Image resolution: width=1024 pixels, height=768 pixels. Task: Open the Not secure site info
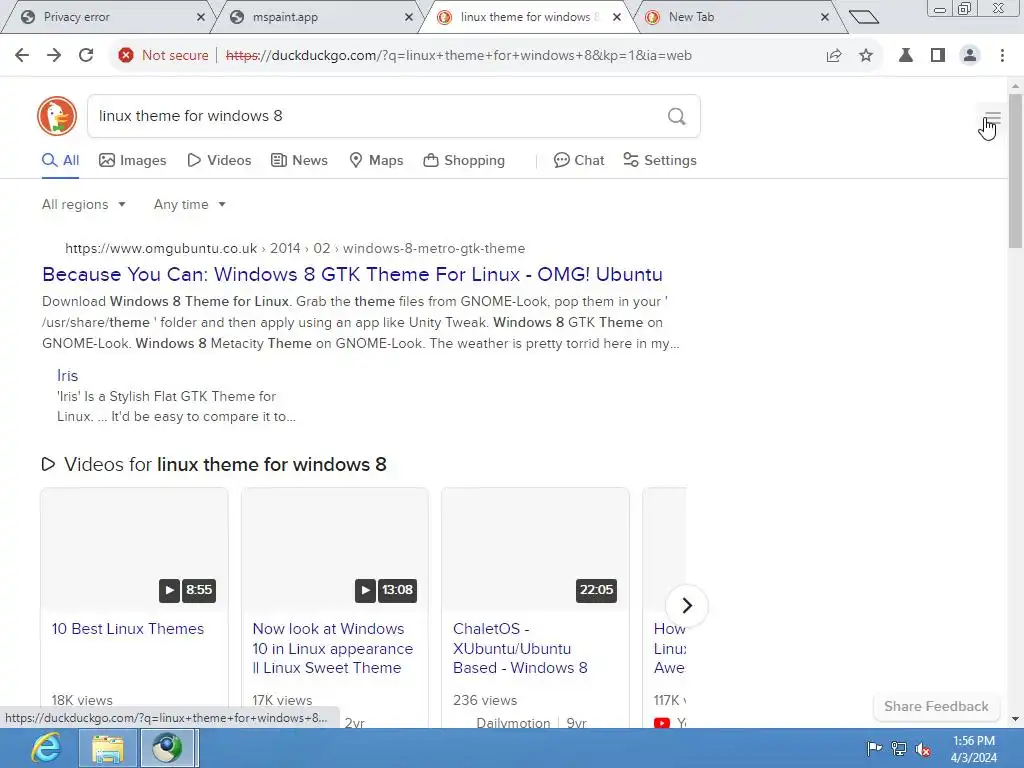click(x=163, y=56)
